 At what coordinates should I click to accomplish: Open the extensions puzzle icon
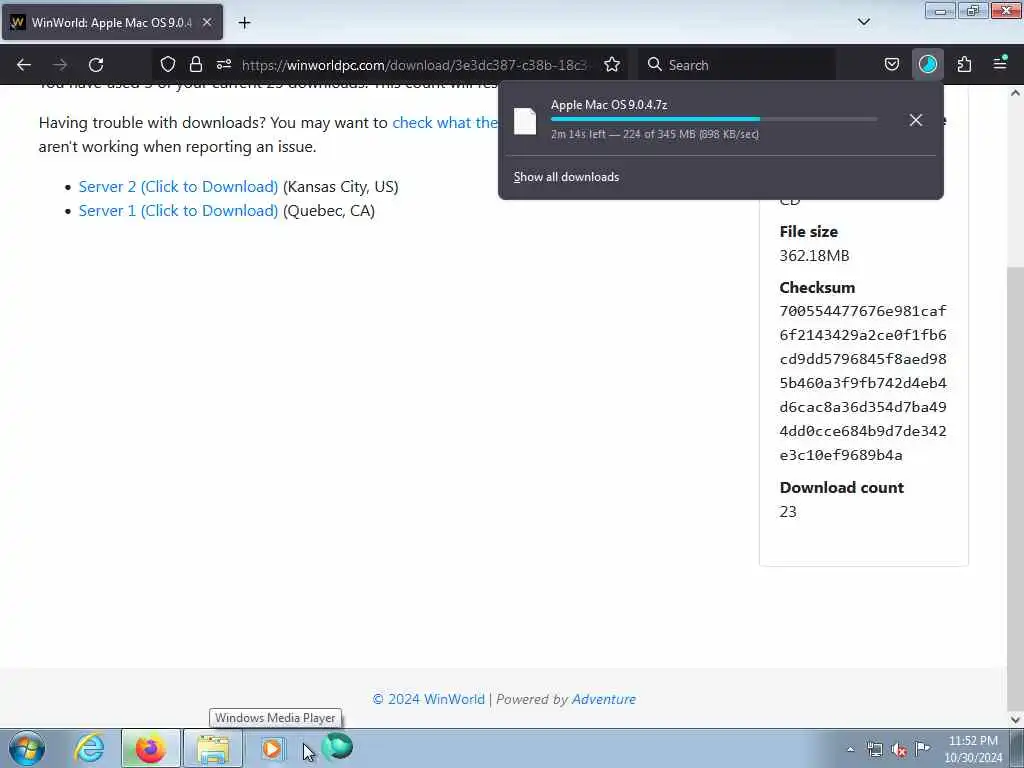point(964,65)
